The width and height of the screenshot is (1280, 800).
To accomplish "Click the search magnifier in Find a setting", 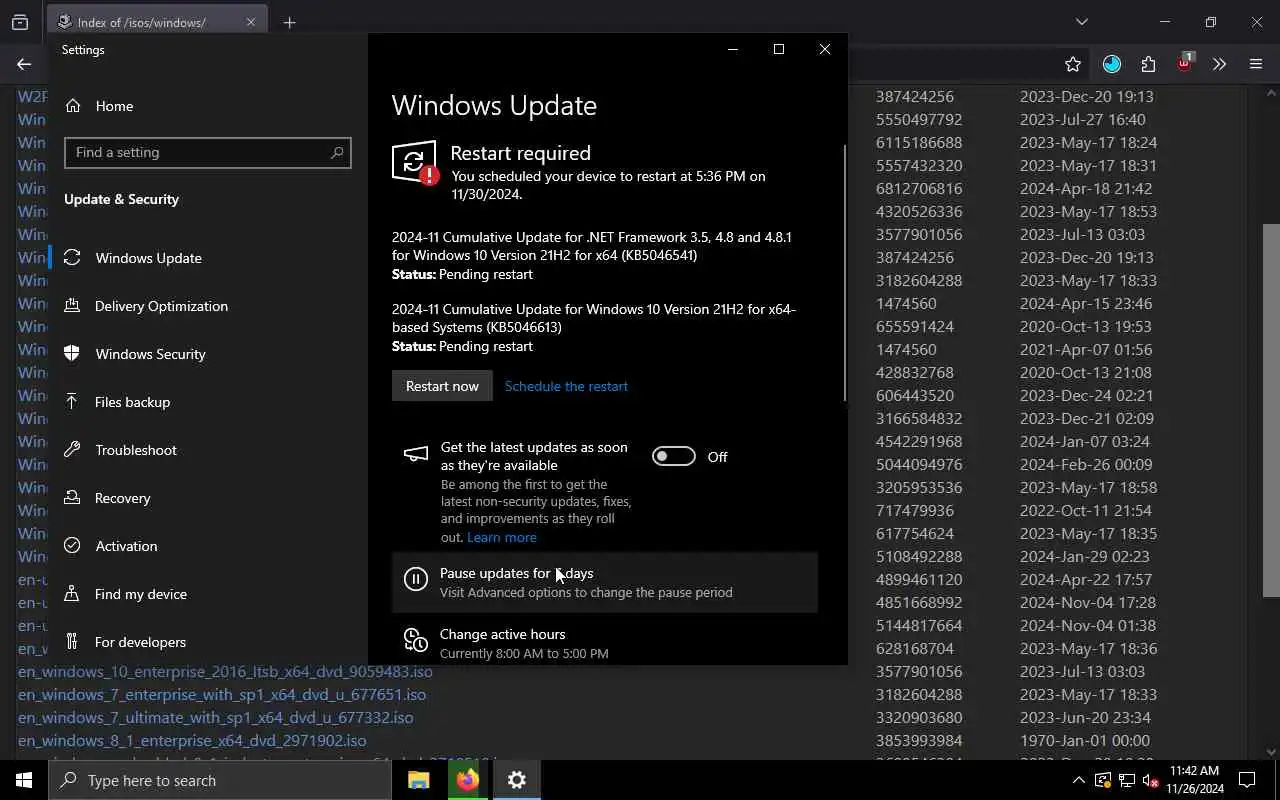I will click(337, 152).
